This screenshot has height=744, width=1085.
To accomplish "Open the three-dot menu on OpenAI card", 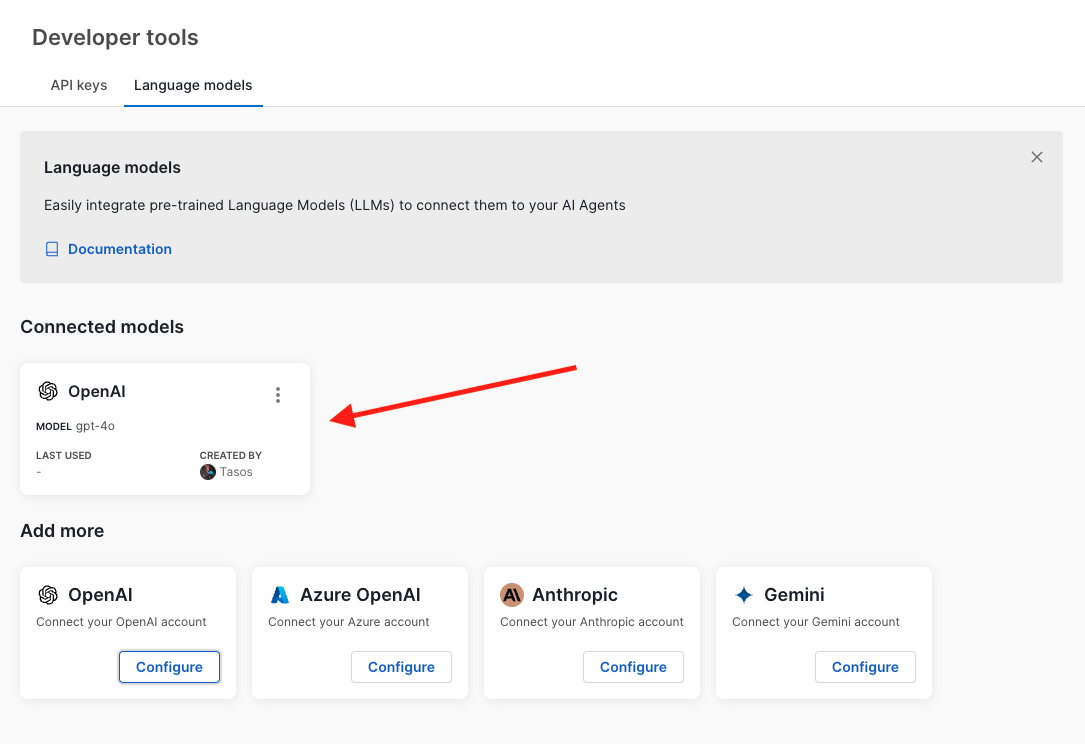I will [x=278, y=395].
